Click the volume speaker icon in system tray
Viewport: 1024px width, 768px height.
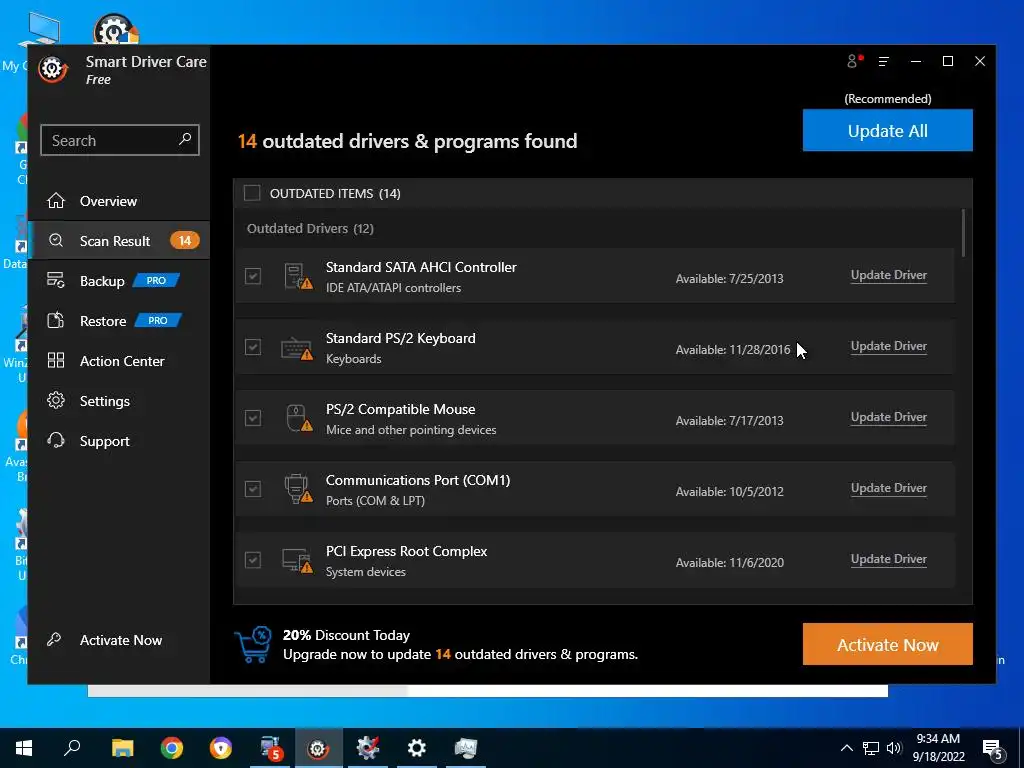click(894, 748)
